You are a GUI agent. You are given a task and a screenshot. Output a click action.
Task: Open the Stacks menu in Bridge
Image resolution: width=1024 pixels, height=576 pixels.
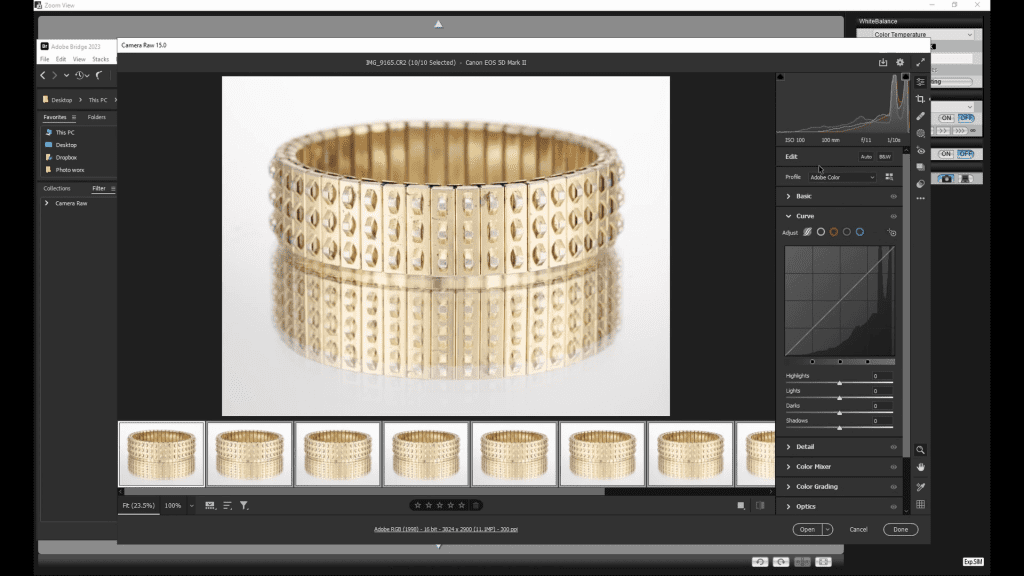tap(101, 59)
